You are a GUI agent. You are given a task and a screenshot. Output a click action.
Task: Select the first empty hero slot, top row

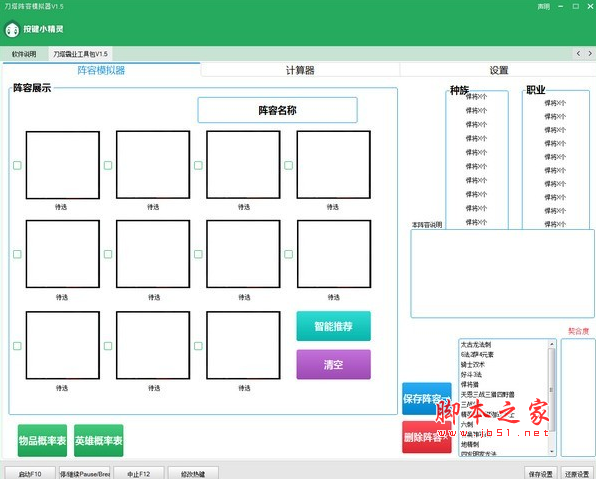tap(63, 165)
